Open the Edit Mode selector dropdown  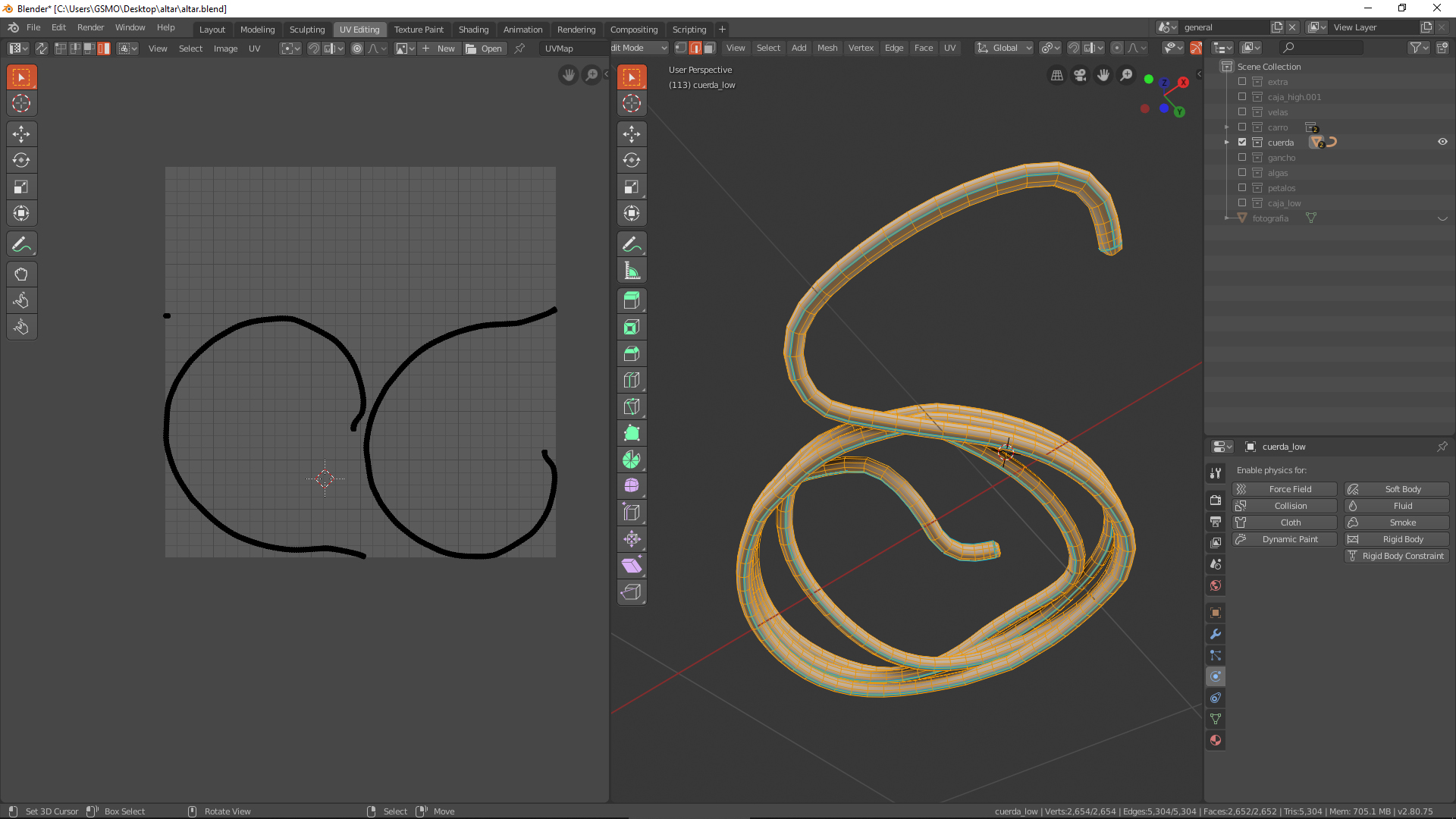[x=639, y=48]
